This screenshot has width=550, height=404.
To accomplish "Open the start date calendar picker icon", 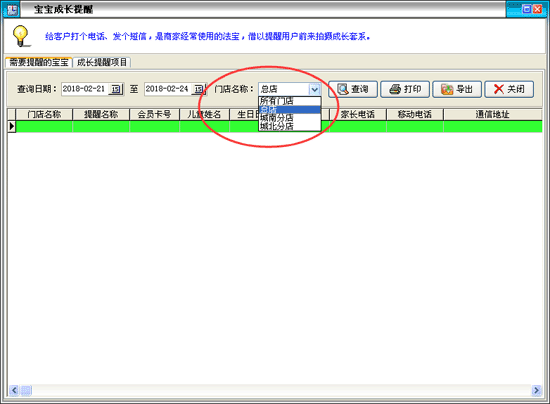I will [x=116, y=89].
